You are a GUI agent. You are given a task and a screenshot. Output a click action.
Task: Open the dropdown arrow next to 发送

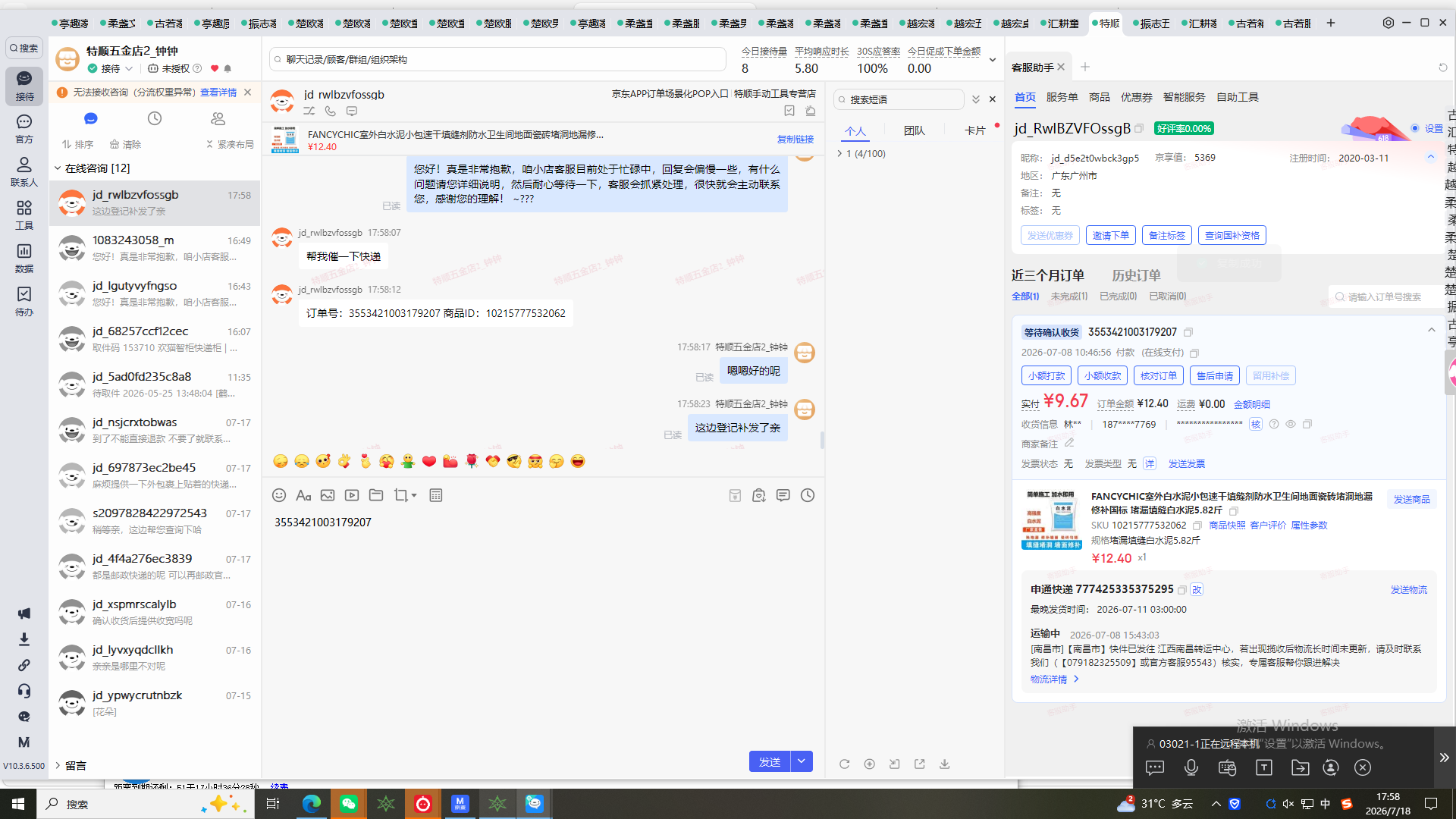(x=802, y=761)
